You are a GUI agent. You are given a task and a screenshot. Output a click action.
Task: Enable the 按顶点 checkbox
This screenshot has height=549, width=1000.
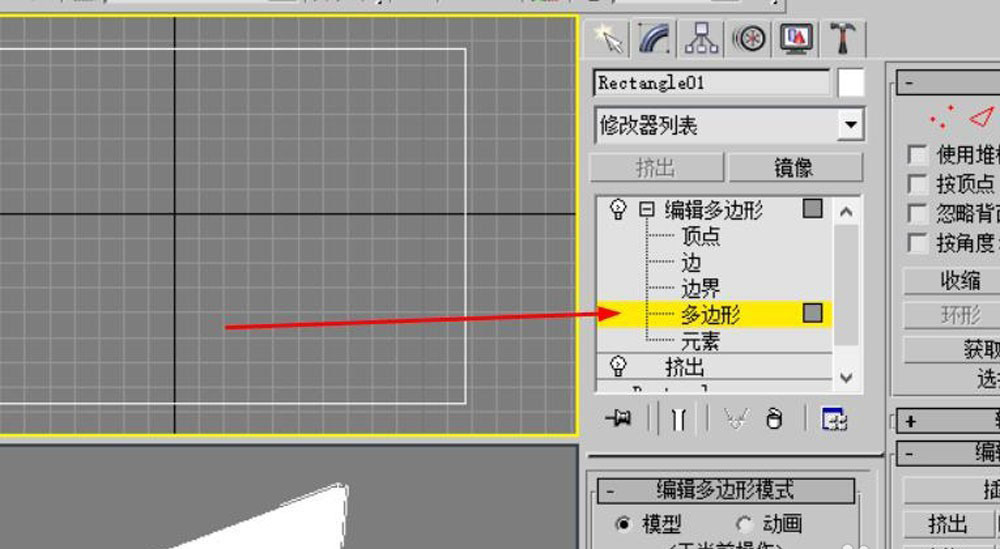point(917,184)
